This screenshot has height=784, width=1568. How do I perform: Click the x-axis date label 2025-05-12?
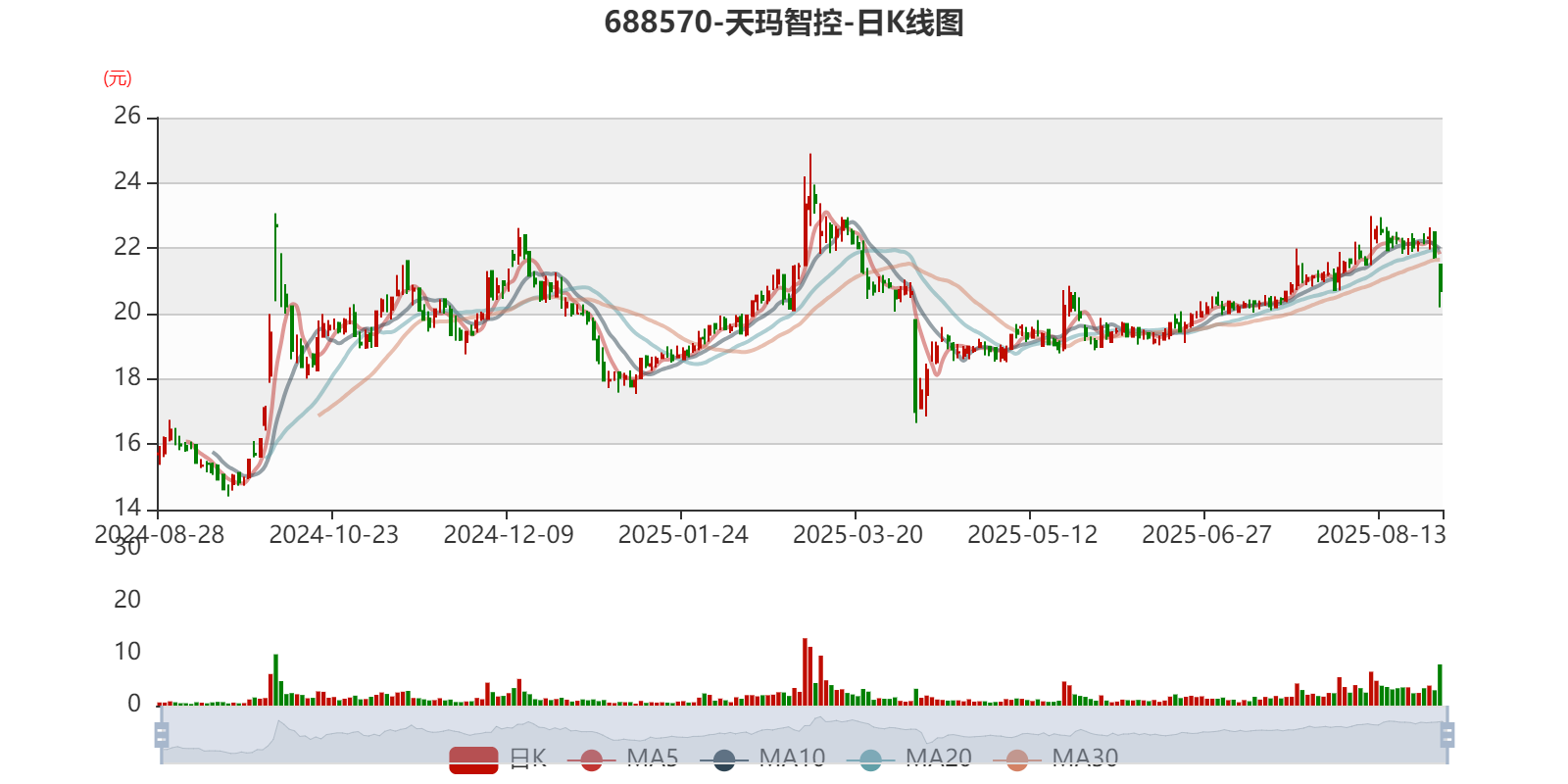click(1031, 534)
